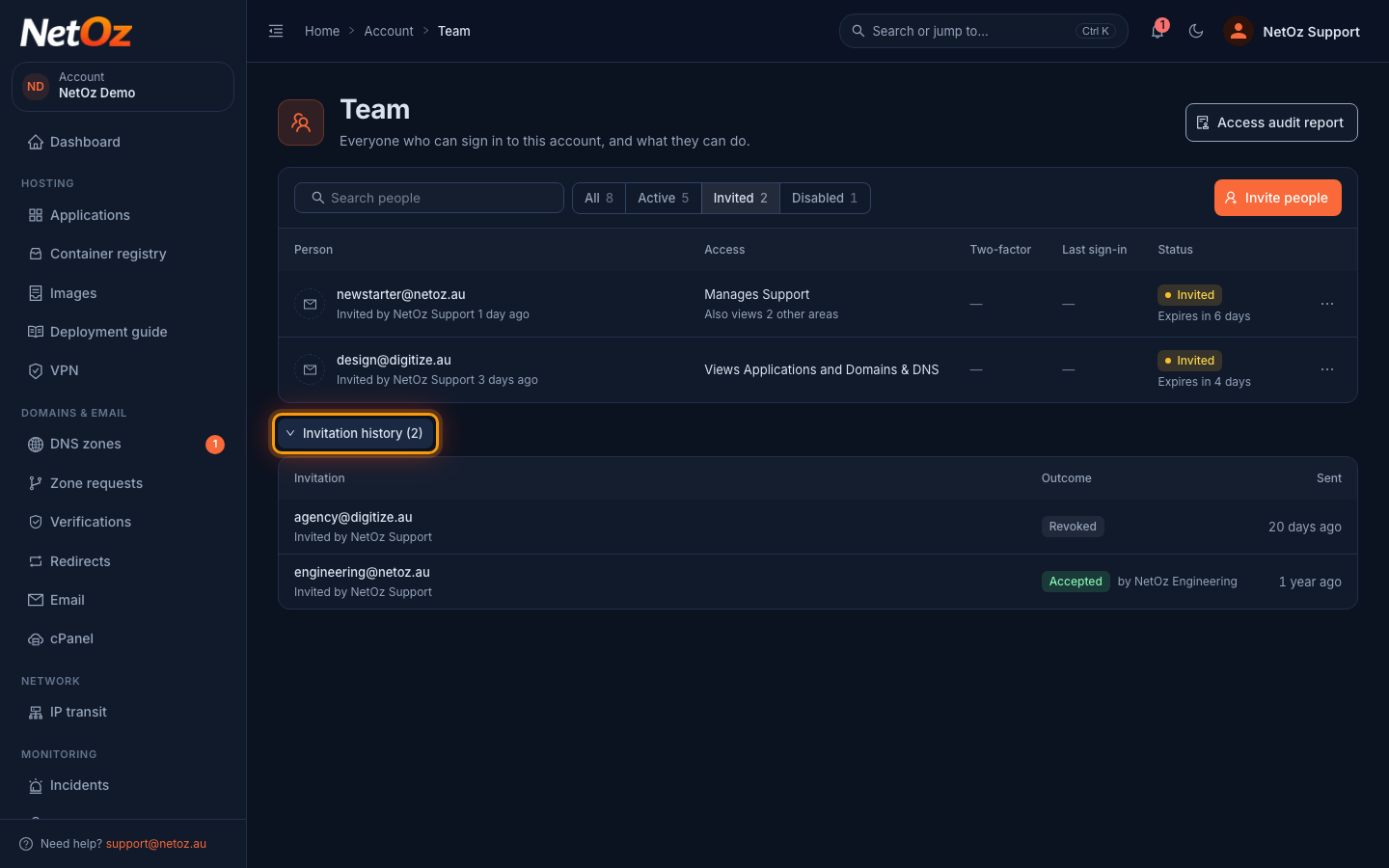The height and width of the screenshot is (868, 1389).
Task: Click the DNS zones globe icon
Action: pos(36,445)
